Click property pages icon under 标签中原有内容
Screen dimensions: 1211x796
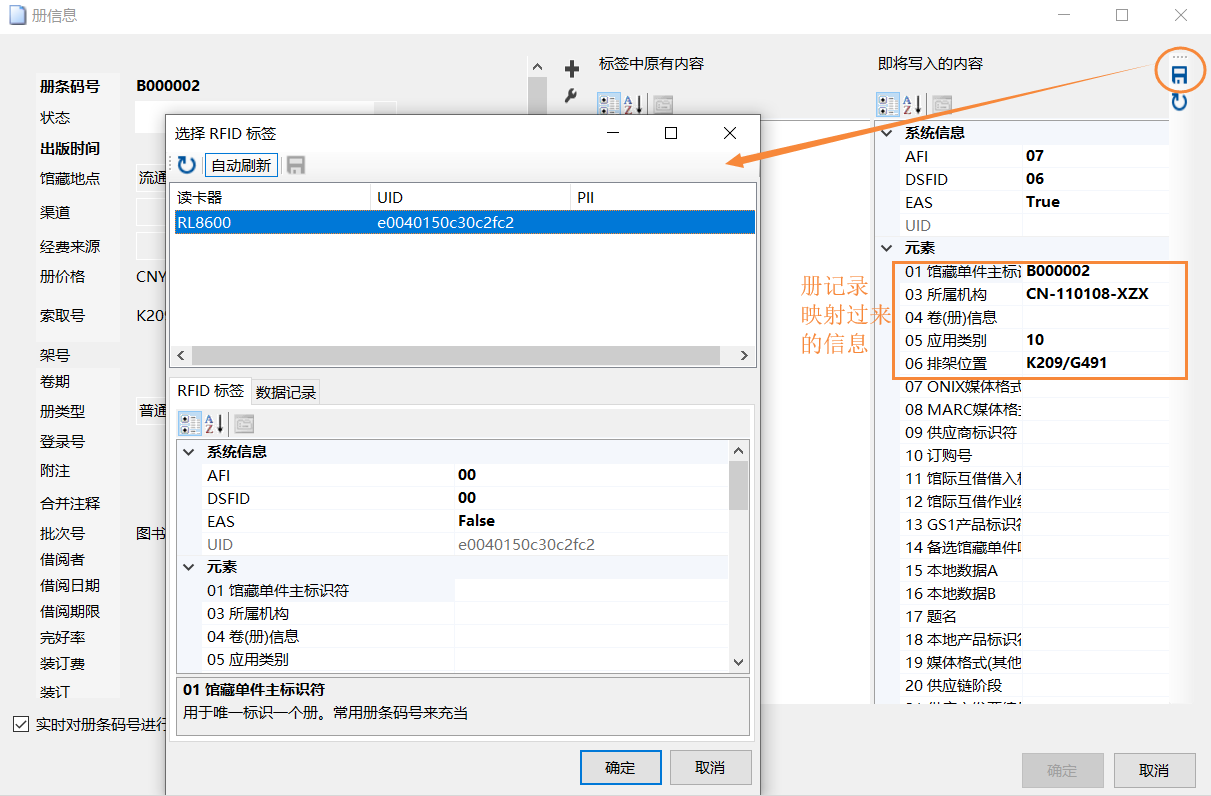click(663, 104)
